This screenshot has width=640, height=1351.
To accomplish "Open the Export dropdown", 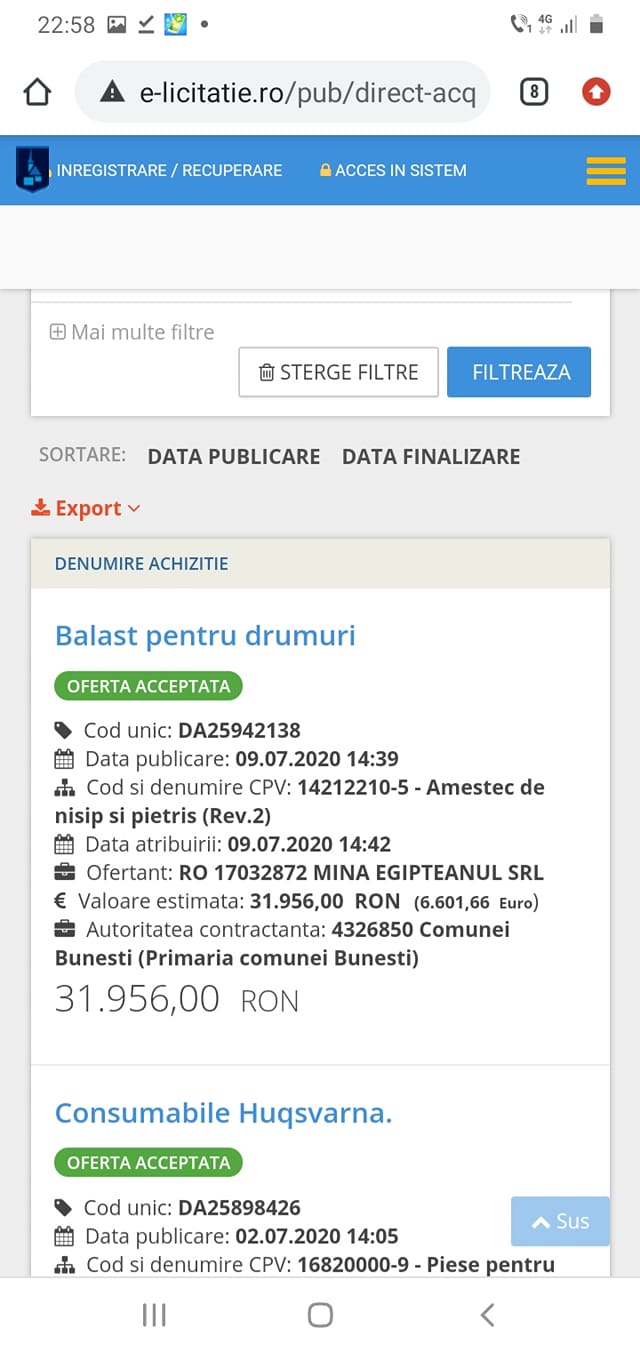I will [86, 508].
